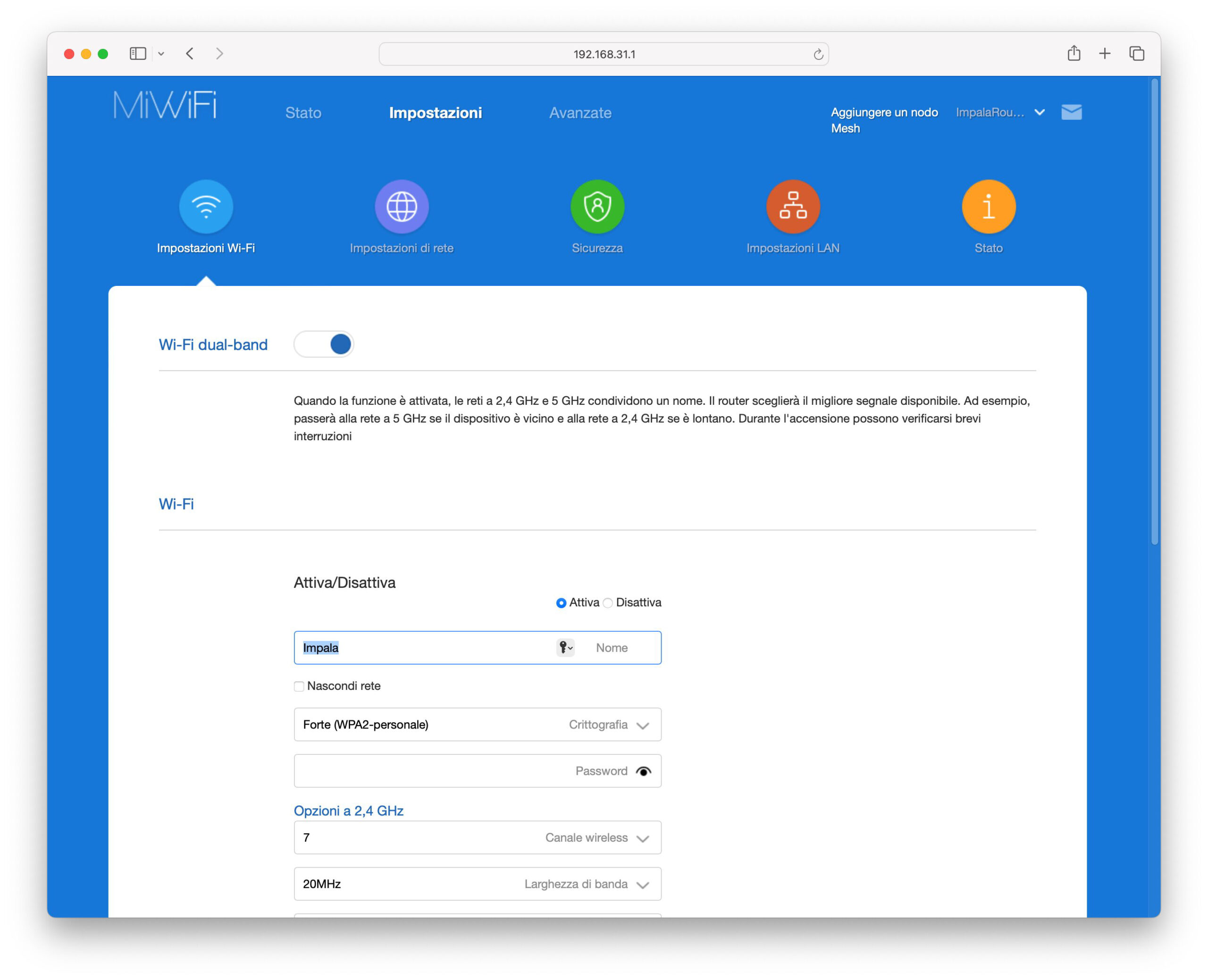1208x980 pixels.
Task: Click the orange Stato info icon
Action: 988,207
